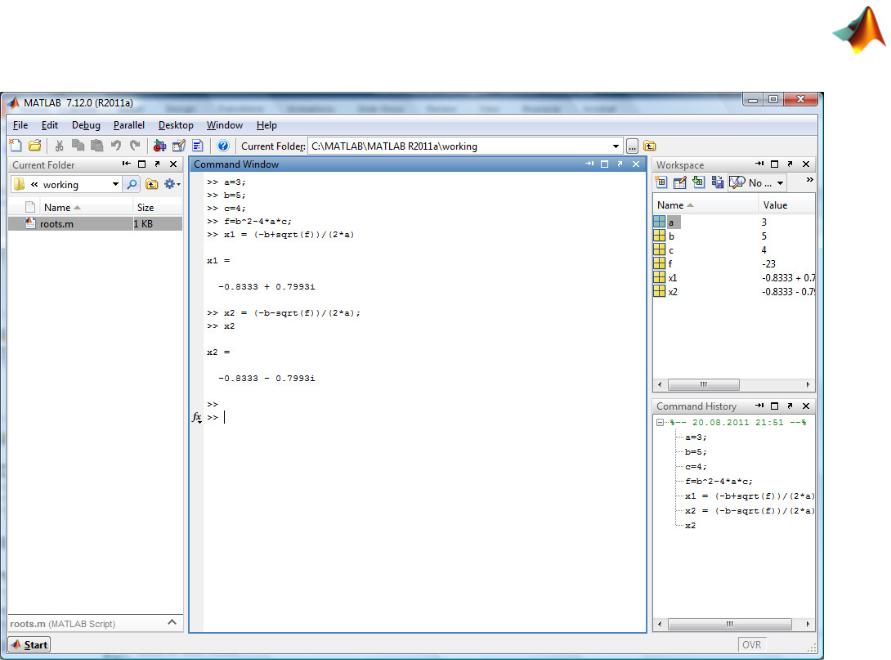Open the Profiler icon in the toolbar
The width and height of the screenshot is (891, 660).
(x=198, y=146)
